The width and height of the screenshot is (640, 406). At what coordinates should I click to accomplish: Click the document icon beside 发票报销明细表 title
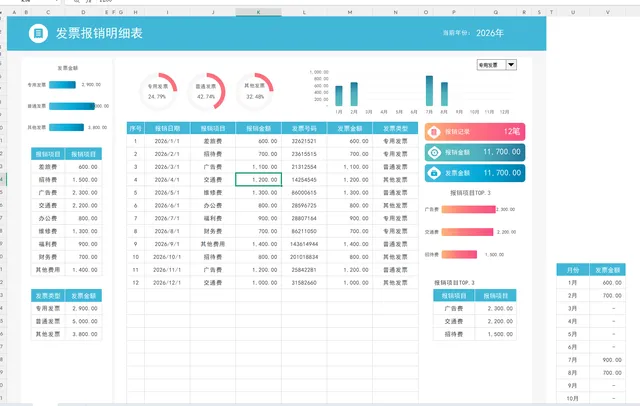click(x=38, y=33)
